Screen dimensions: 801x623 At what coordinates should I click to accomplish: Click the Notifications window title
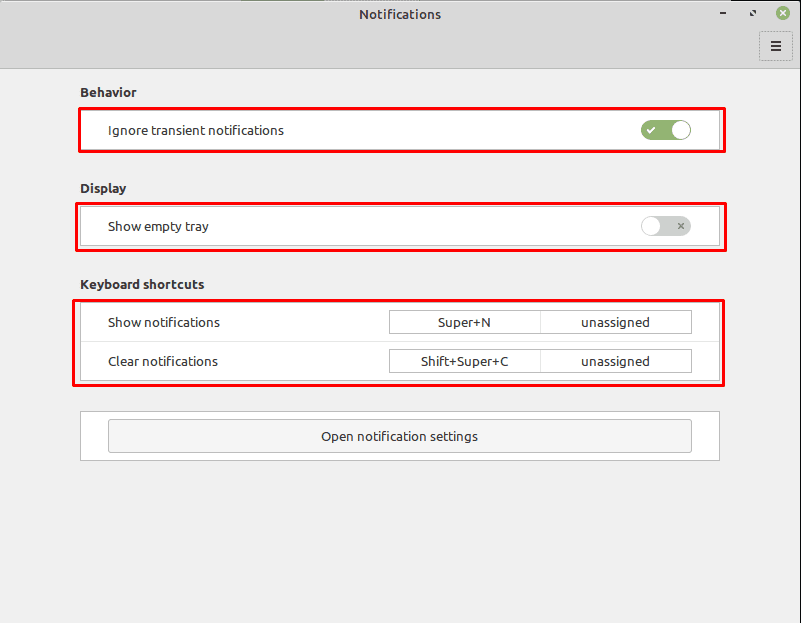coord(400,14)
